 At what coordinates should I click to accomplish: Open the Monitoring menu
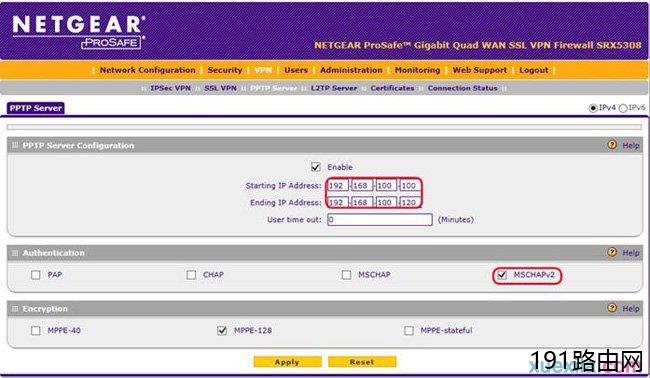(x=417, y=70)
